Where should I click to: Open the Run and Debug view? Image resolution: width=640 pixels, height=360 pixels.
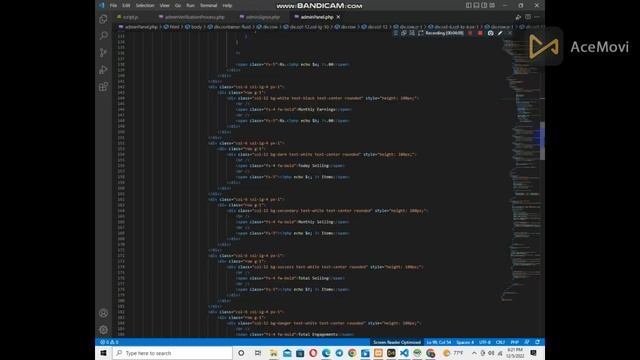click(103, 70)
